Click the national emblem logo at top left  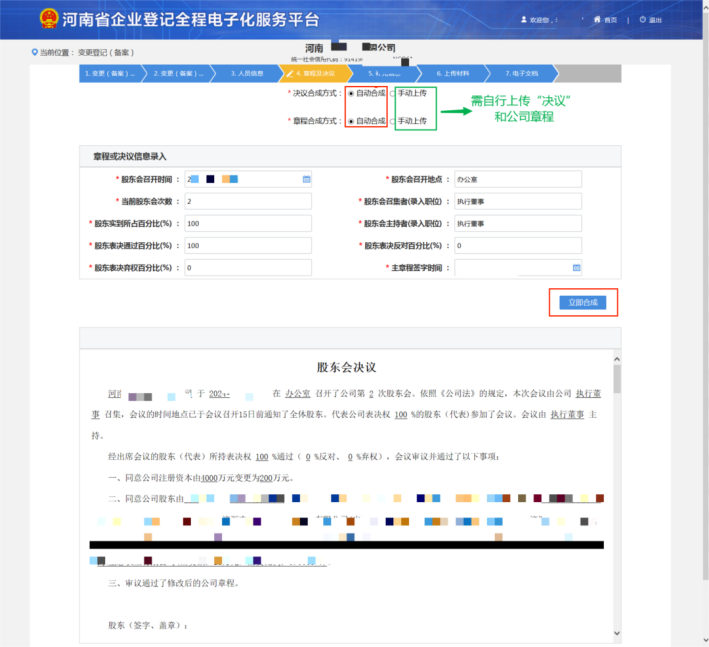pos(48,19)
